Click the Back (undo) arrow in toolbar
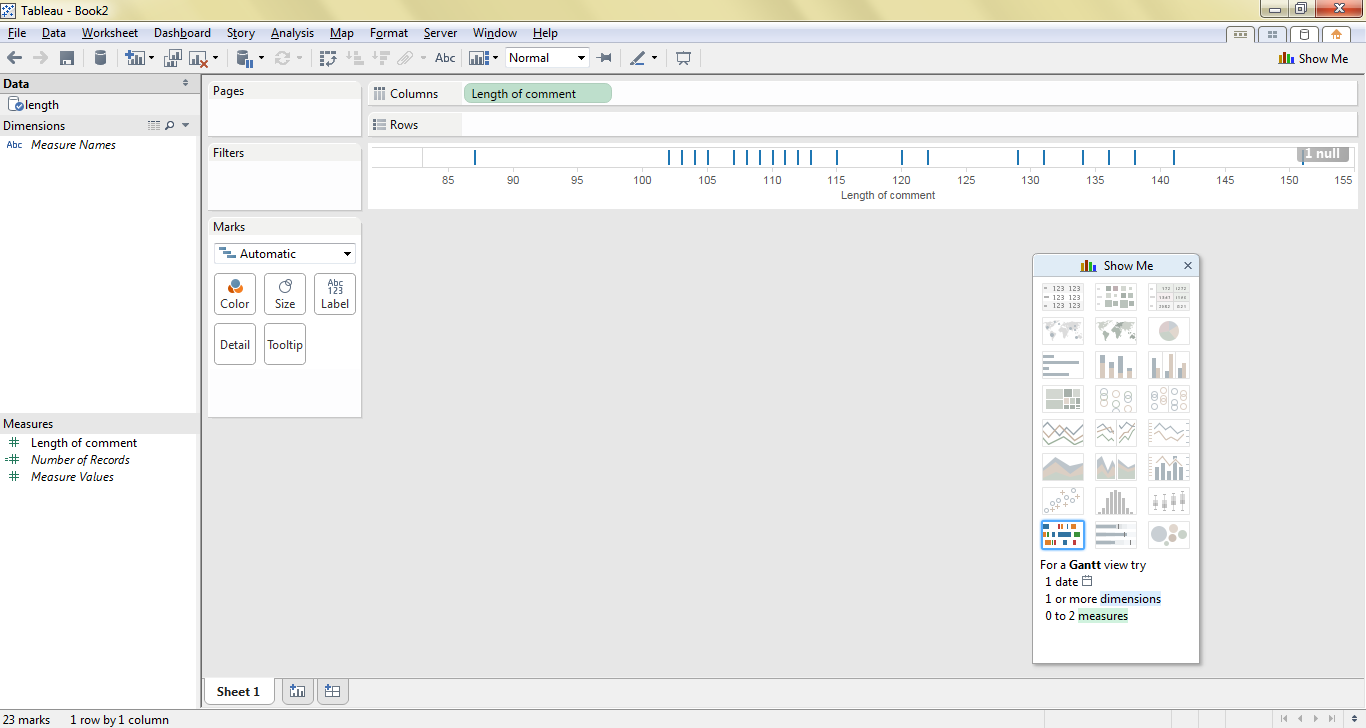 pyautogui.click(x=15, y=58)
